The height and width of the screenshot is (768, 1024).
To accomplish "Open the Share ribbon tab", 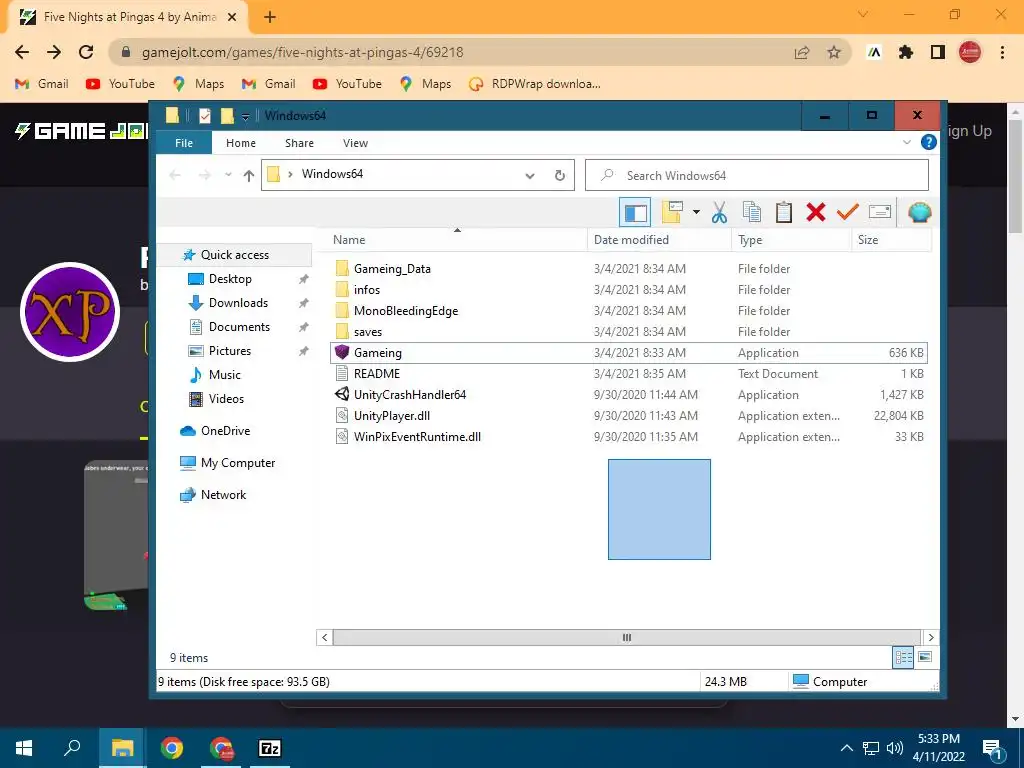I will [x=299, y=143].
